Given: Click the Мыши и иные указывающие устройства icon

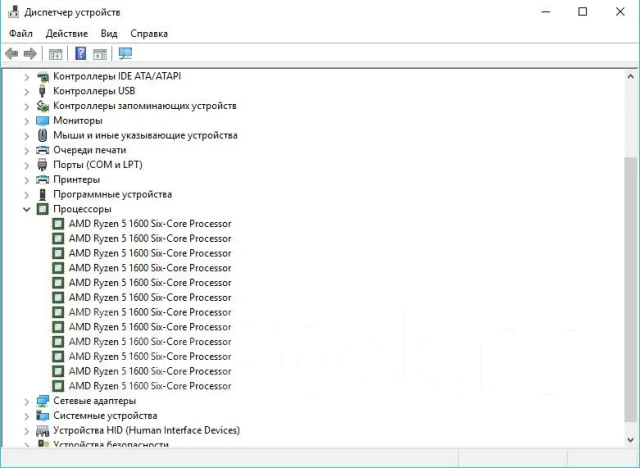Looking at the screenshot, I should click(x=42, y=135).
